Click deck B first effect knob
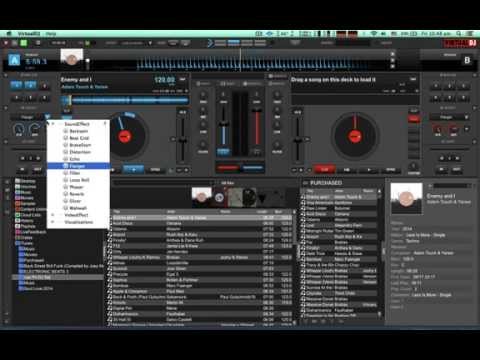 click(438, 129)
